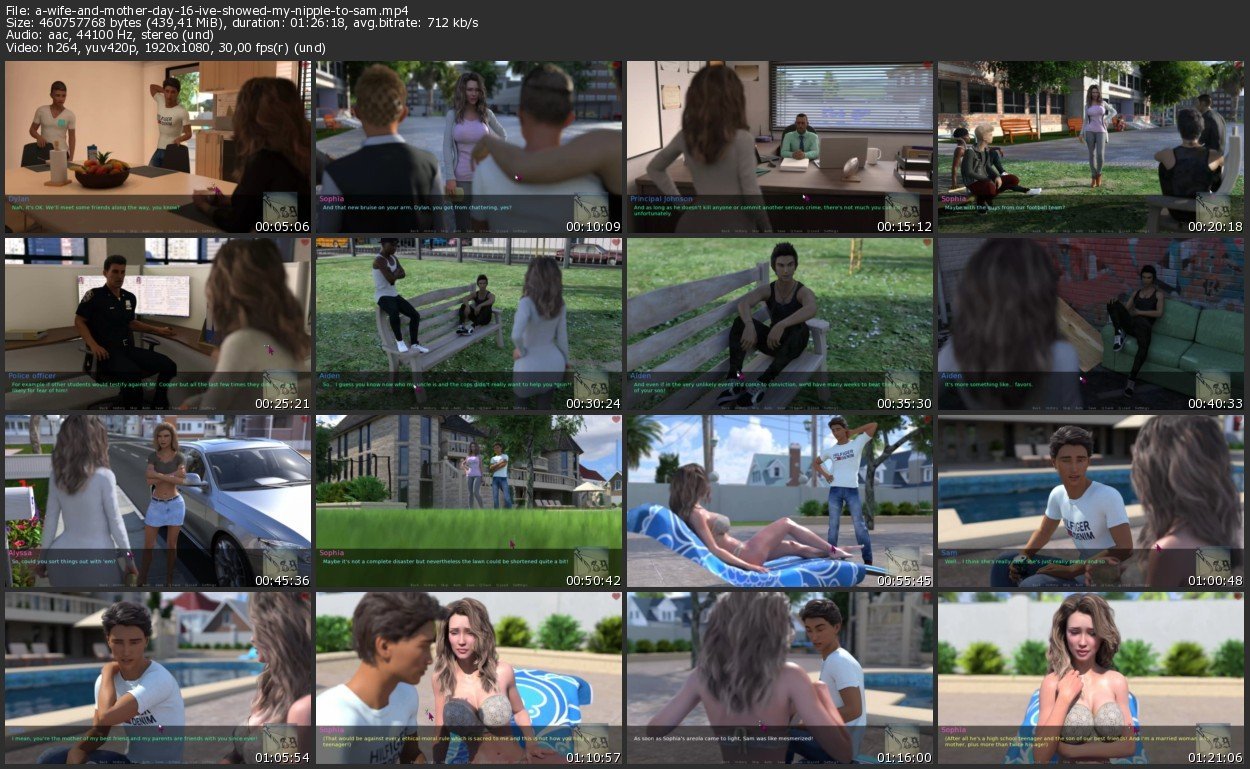Viewport: 1250px width, 769px height.
Task: Open the thumbnail timestamped 01:05:54
Action: pos(158,678)
